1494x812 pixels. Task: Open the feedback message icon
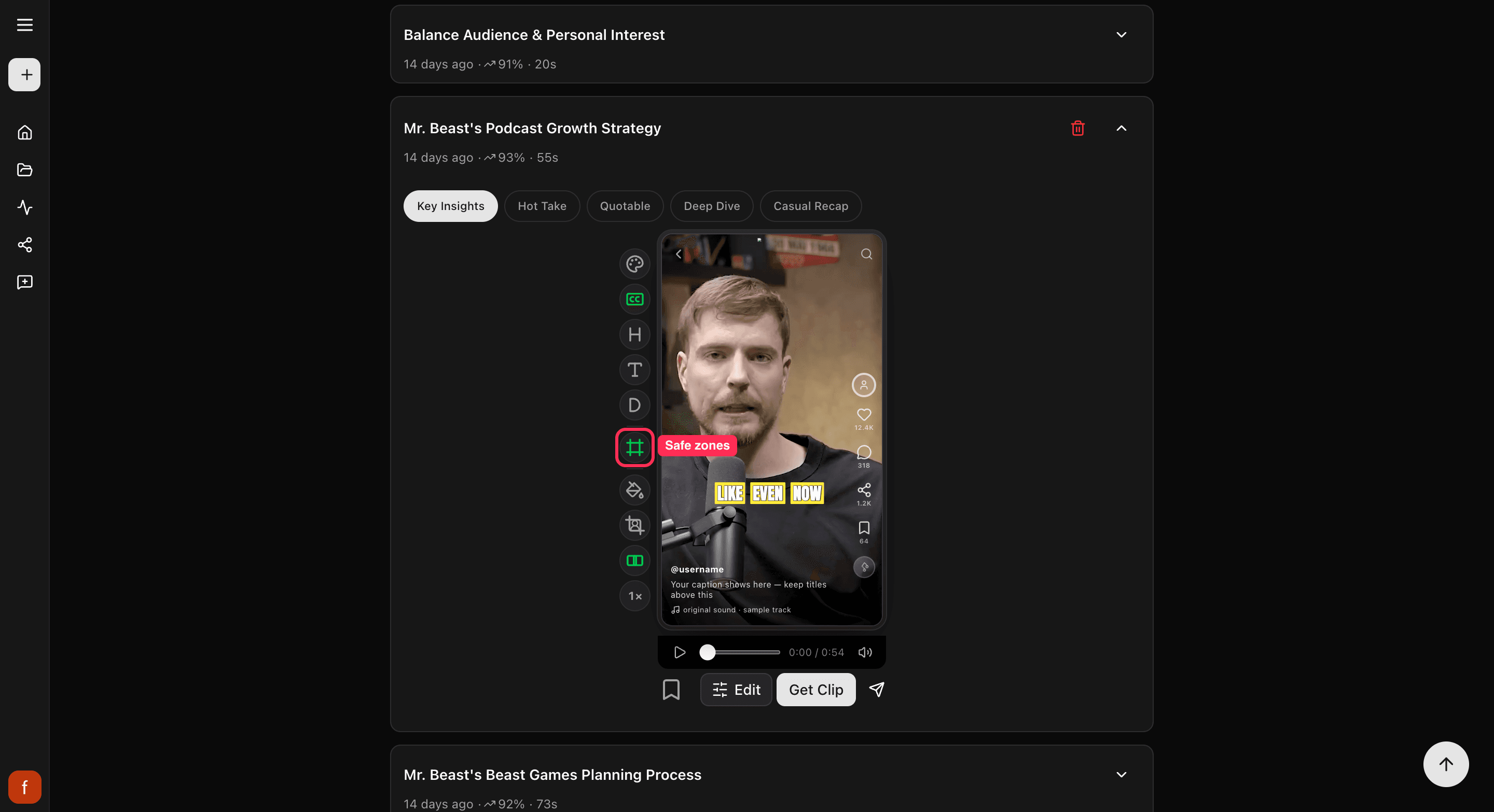pos(24,282)
